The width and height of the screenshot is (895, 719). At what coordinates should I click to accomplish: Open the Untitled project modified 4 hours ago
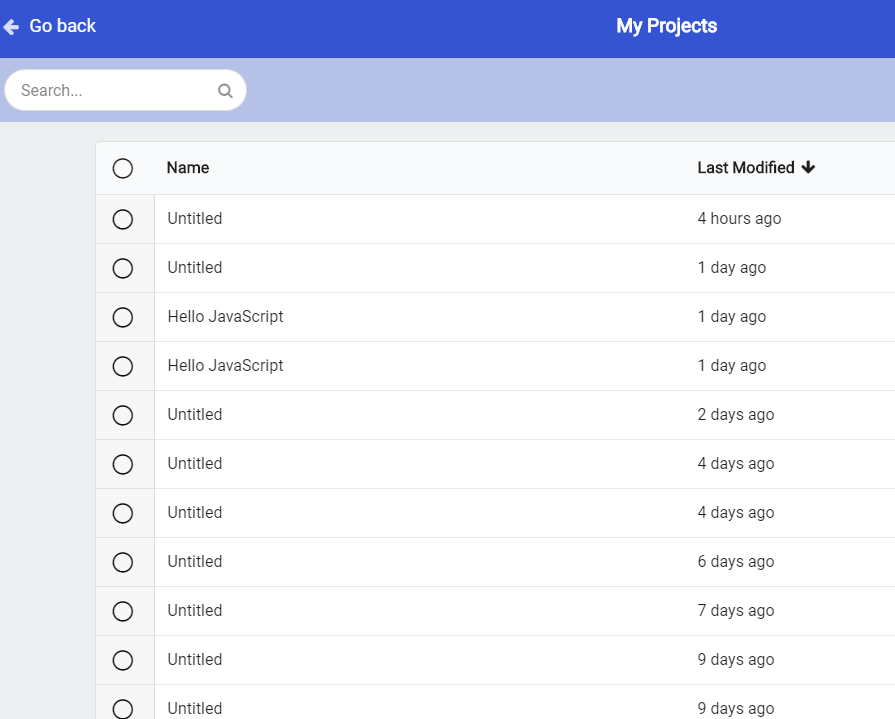195,218
